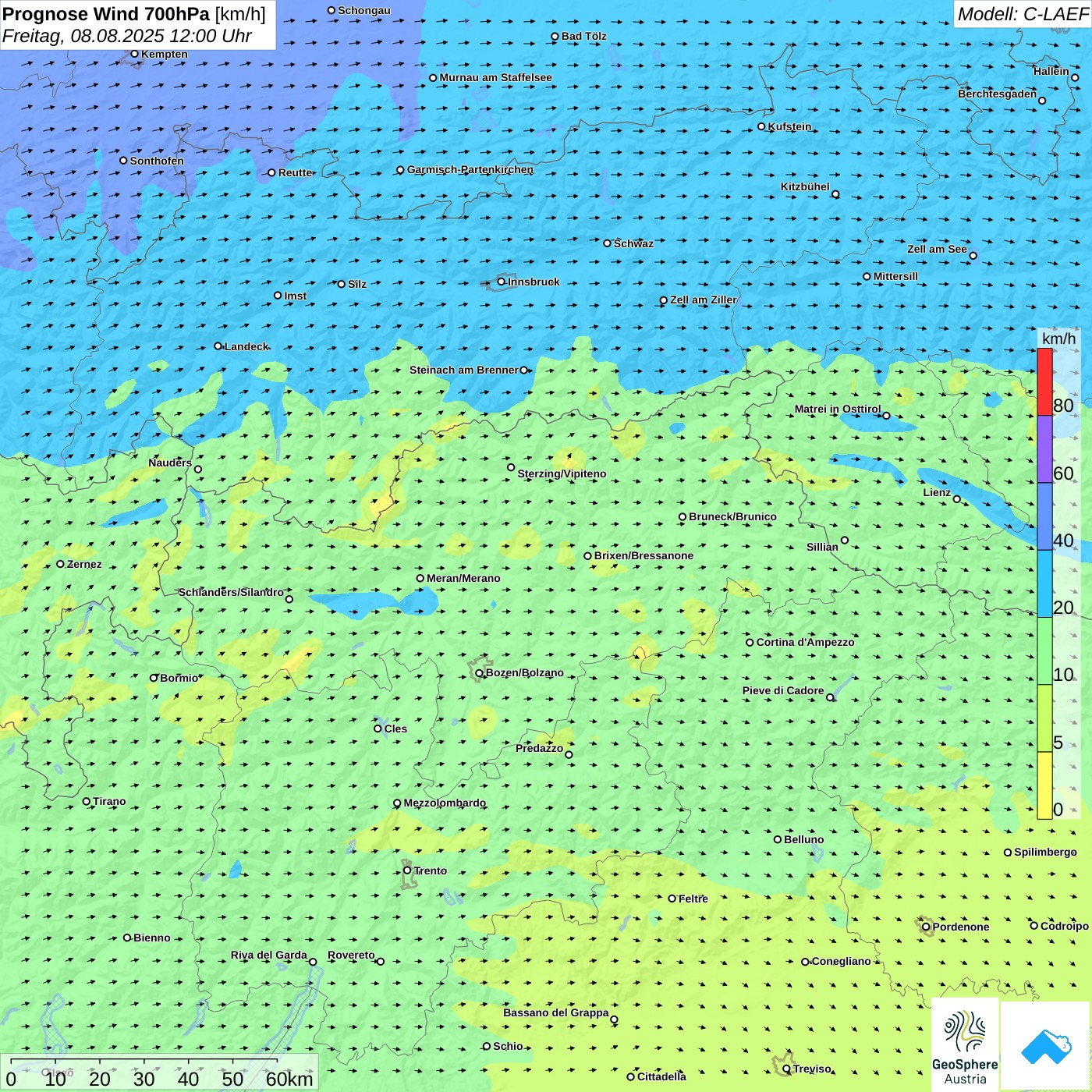Click the Brixen/Bressanone label

(643, 555)
